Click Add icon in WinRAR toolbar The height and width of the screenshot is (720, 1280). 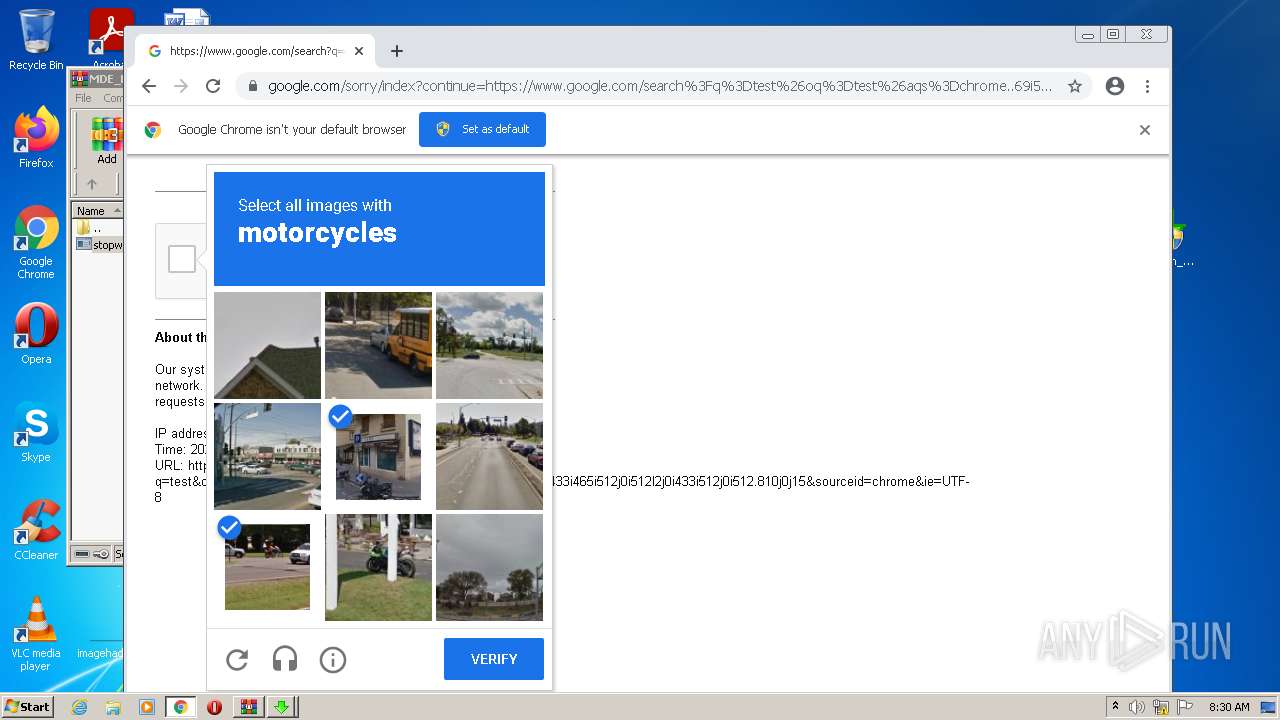106,140
